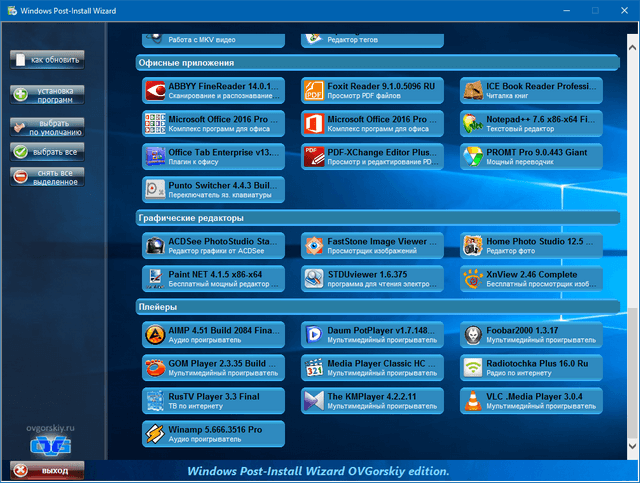
Task: Click the Foxit Reader PDF icon
Action: coord(313,91)
